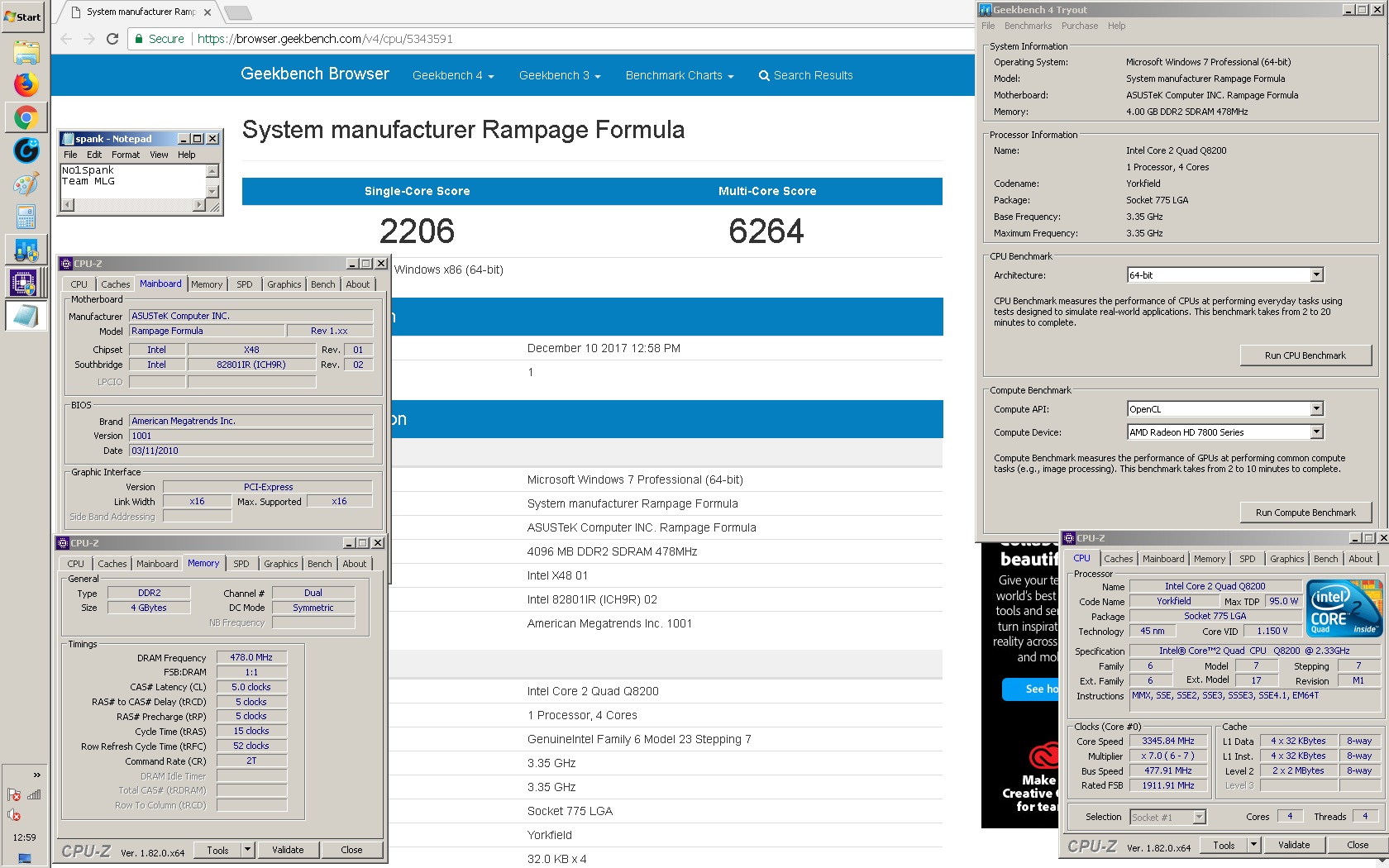Open the Notepad Format menu
The width and height of the screenshot is (1389, 868).
click(x=126, y=155)
